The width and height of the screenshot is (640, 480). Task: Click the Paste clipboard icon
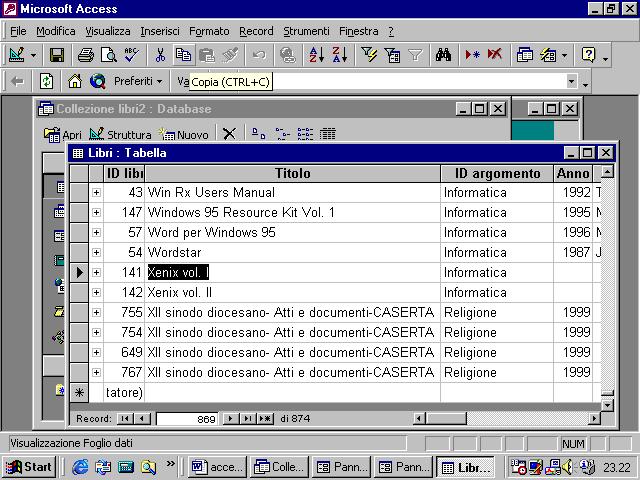(x=207, y=55)
